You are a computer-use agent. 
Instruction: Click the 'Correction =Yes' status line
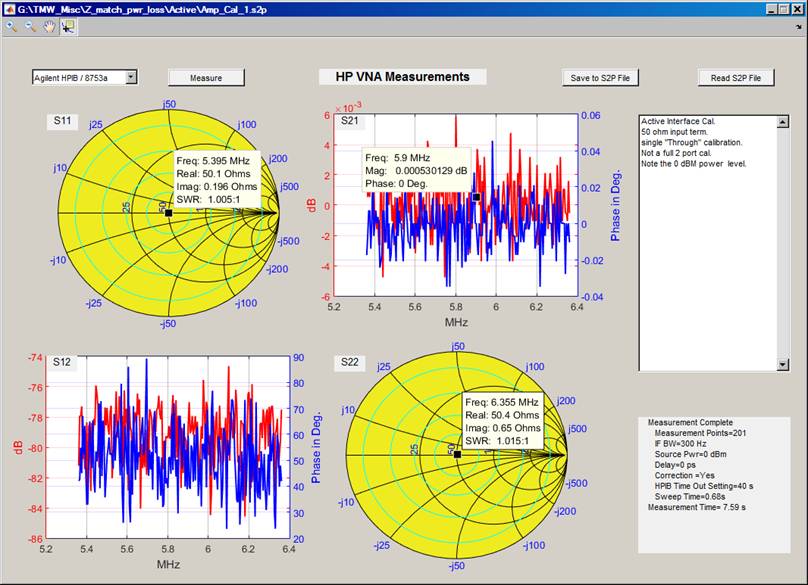(684, 476)
